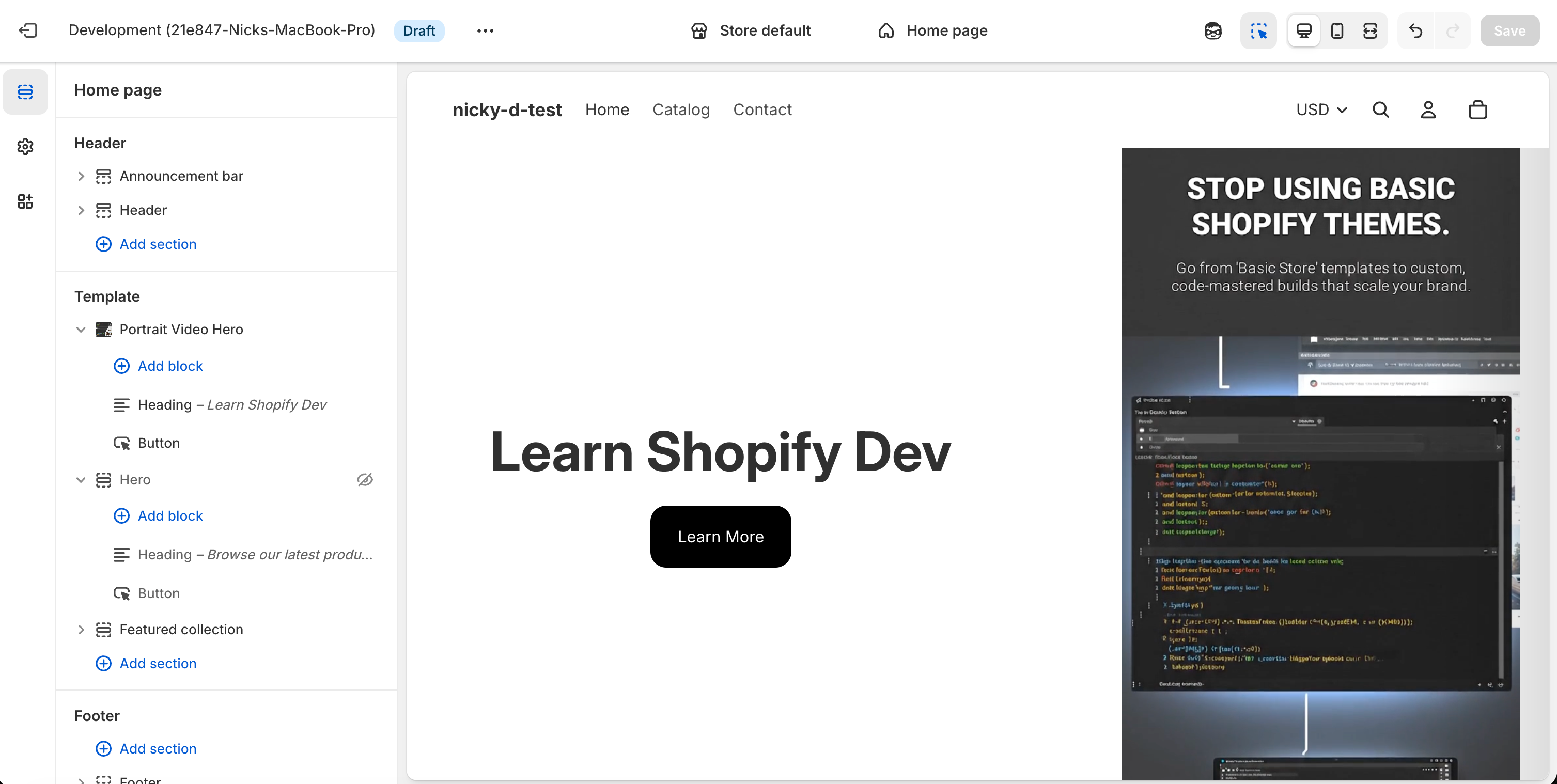Open the app embeds sidebar icon
The image size is (1557, 784).
pos(25,201)
